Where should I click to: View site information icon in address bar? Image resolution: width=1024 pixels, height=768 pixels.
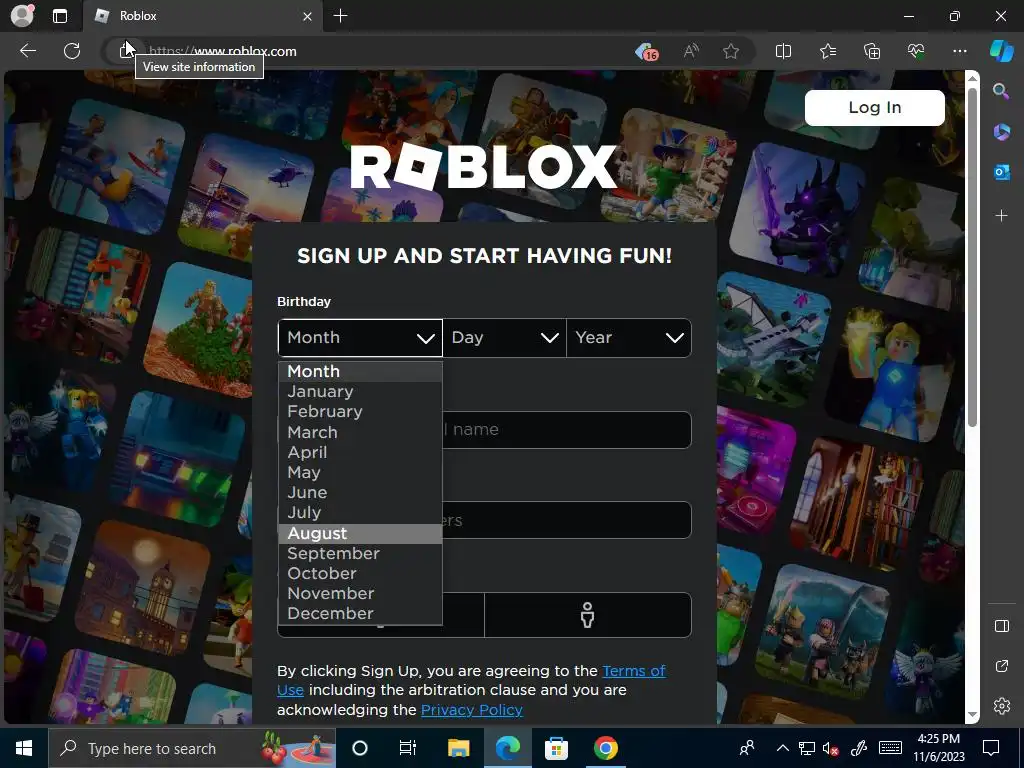coord(126,51)
